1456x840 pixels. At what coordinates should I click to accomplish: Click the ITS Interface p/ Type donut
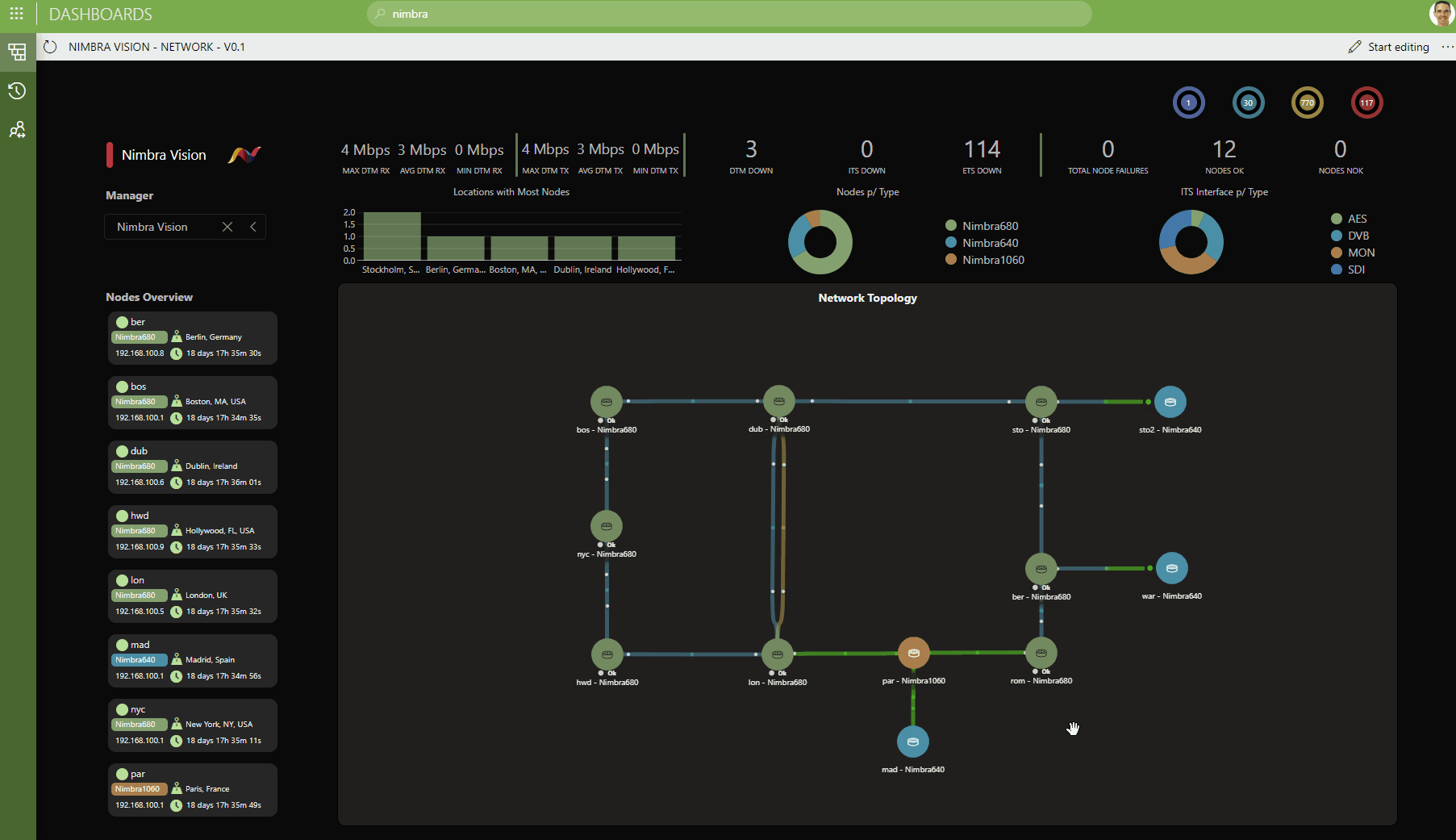1191,242
